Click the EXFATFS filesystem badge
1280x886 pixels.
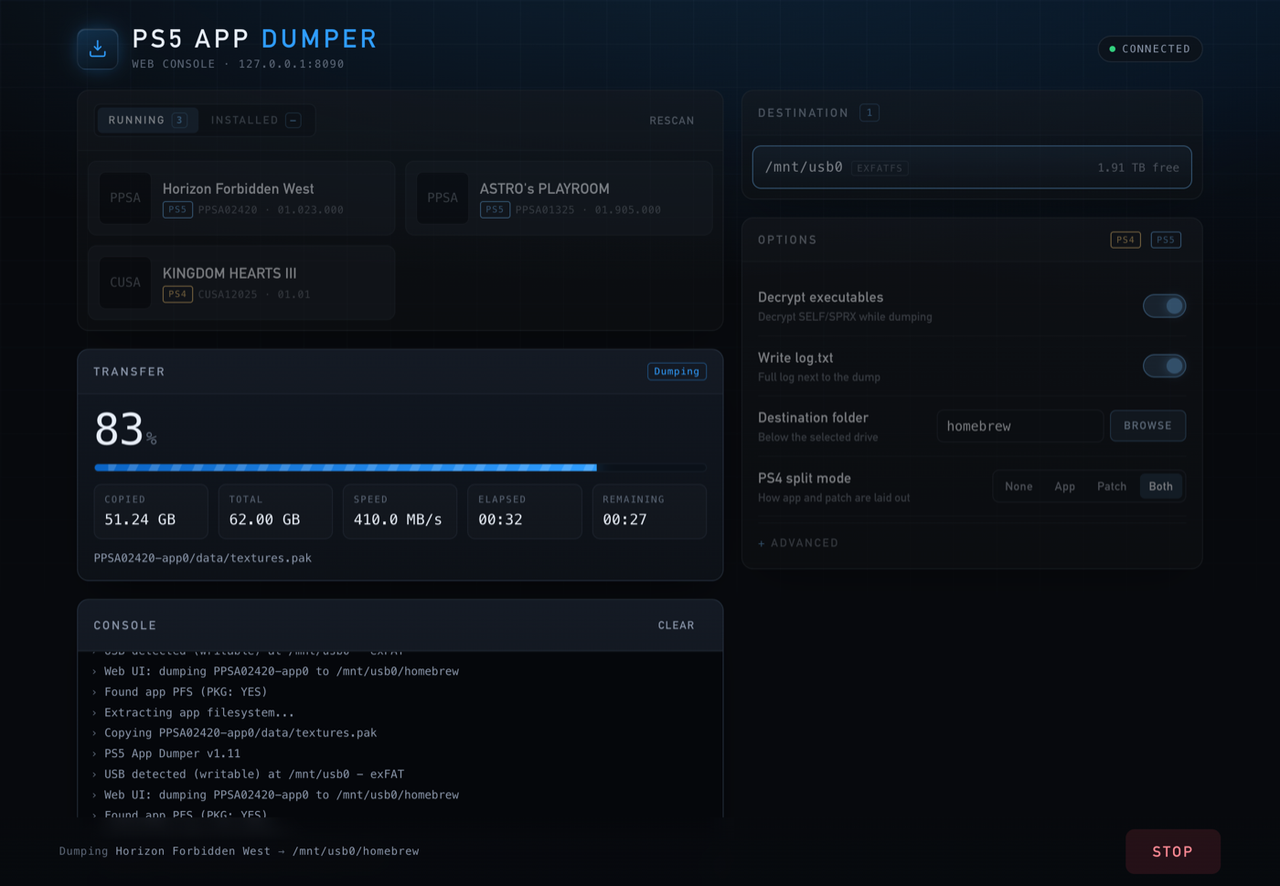tap(880, 168)
